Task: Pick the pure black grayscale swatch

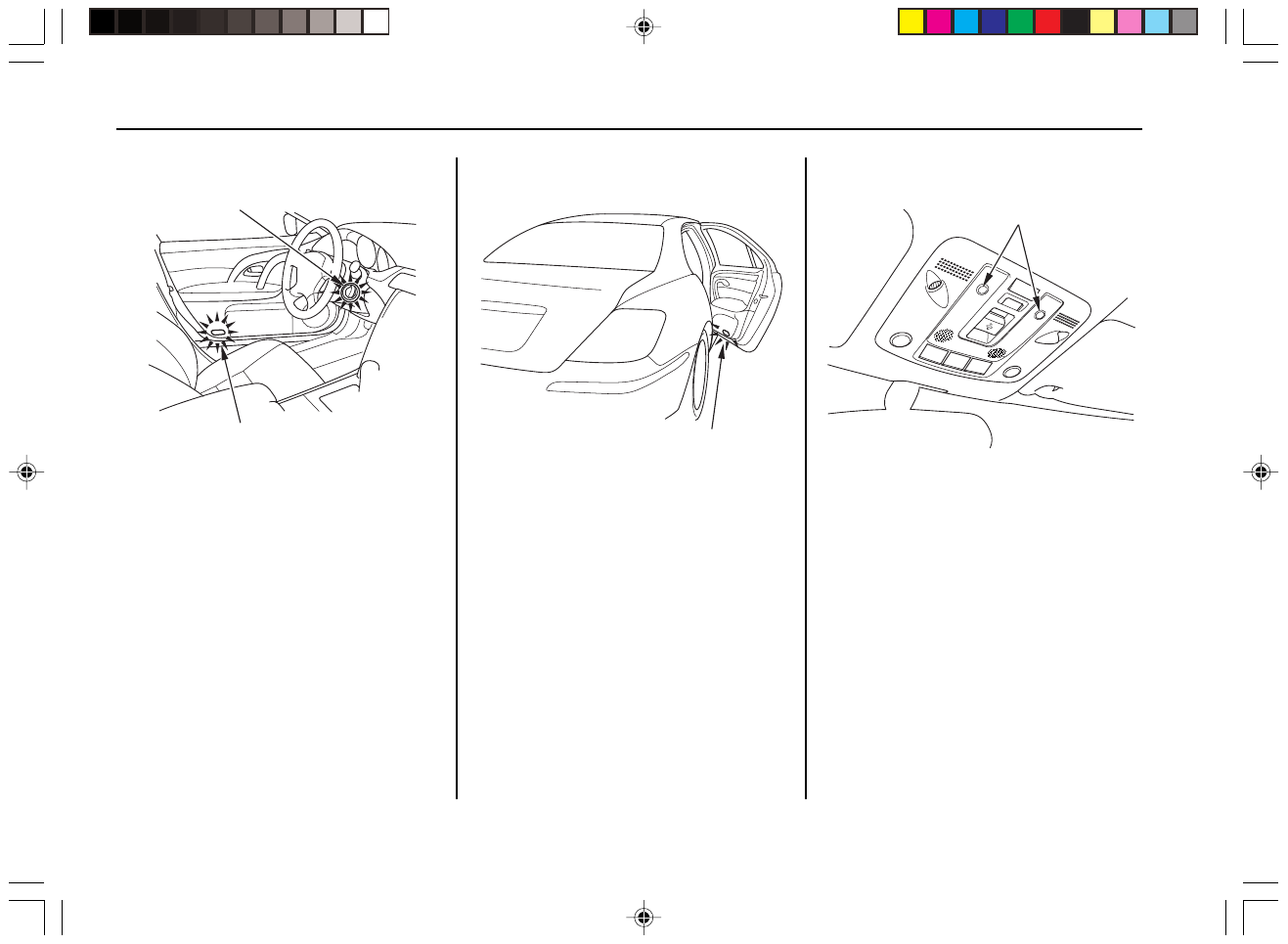Action: point(103,22)
